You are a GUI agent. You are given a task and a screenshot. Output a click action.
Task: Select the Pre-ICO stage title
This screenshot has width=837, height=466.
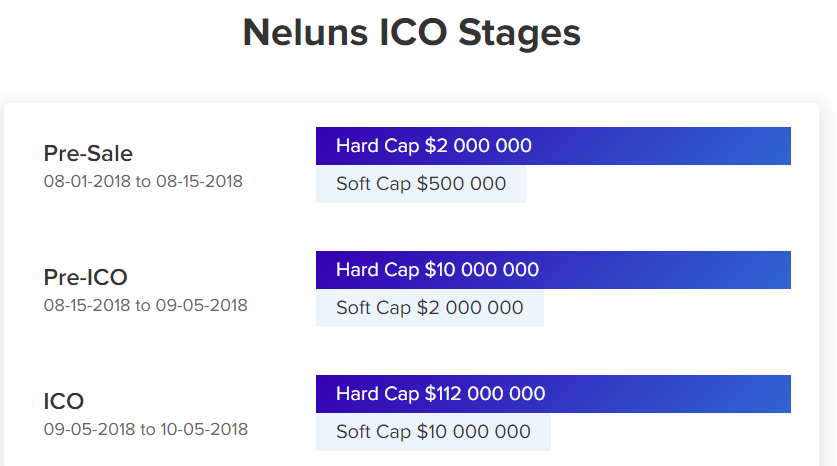click(86, 277)
